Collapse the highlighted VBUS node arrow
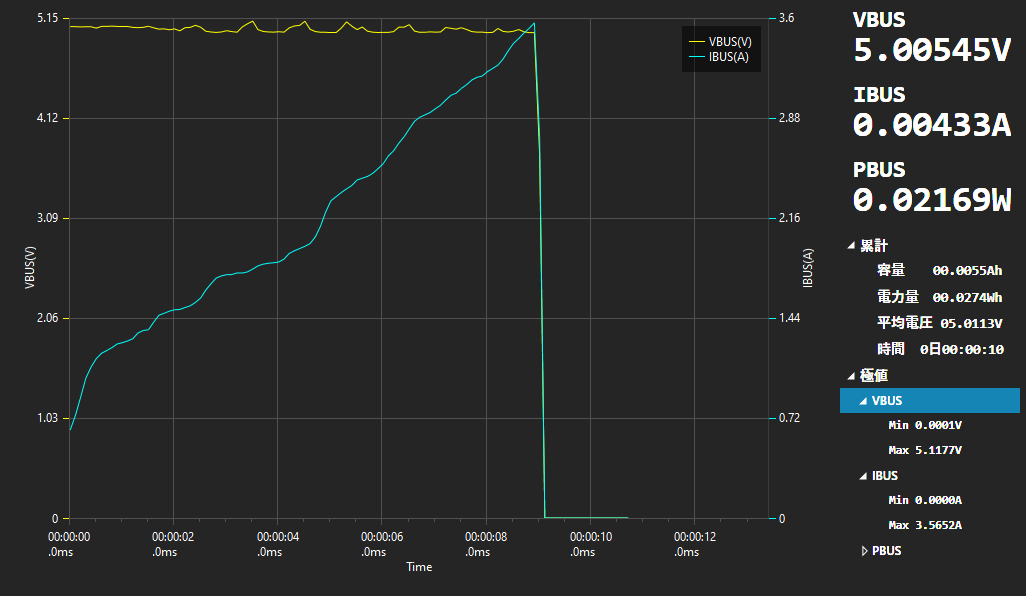 [864, 401]
